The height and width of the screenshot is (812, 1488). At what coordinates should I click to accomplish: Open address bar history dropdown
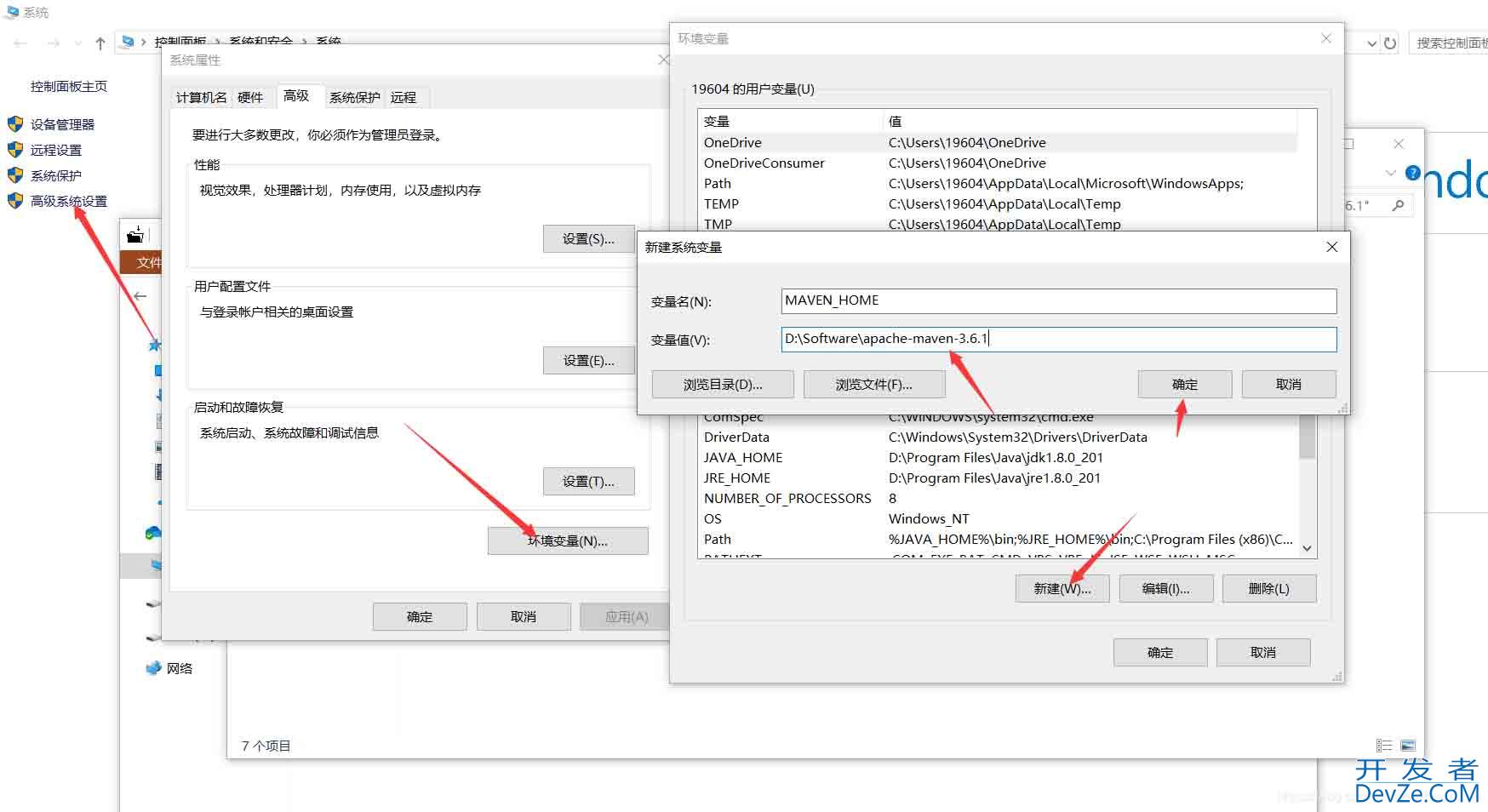[1371, 43]
